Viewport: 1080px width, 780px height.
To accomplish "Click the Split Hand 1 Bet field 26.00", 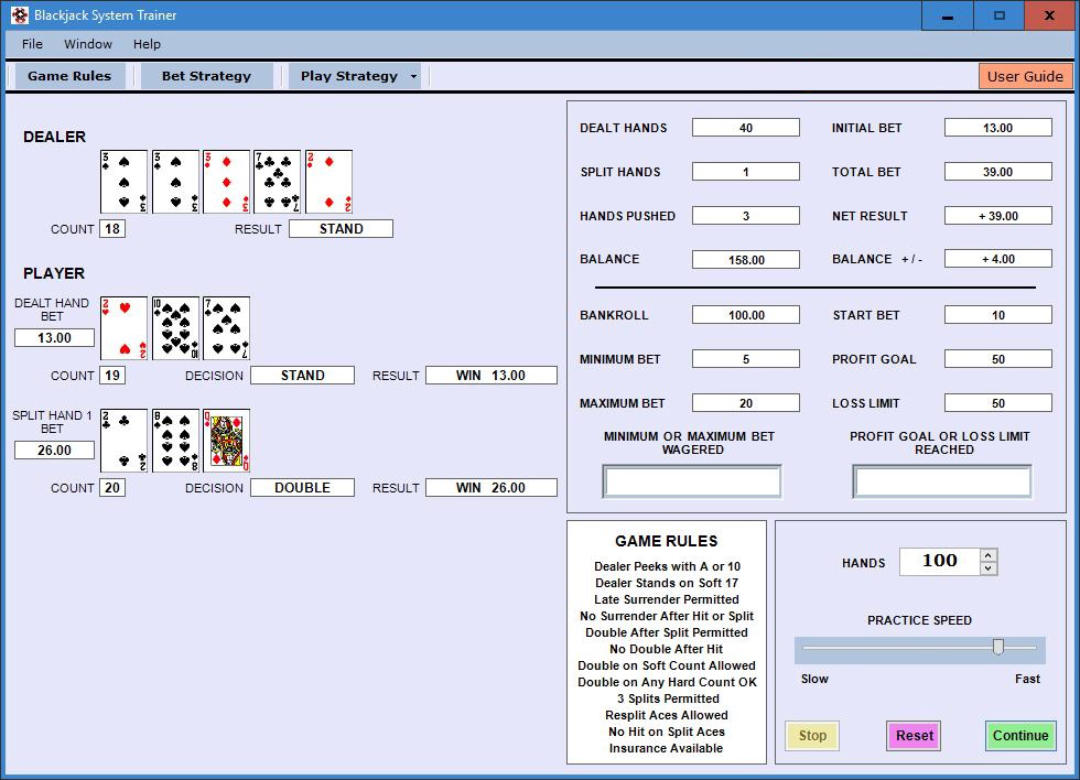I will click(x=54, y=450).
